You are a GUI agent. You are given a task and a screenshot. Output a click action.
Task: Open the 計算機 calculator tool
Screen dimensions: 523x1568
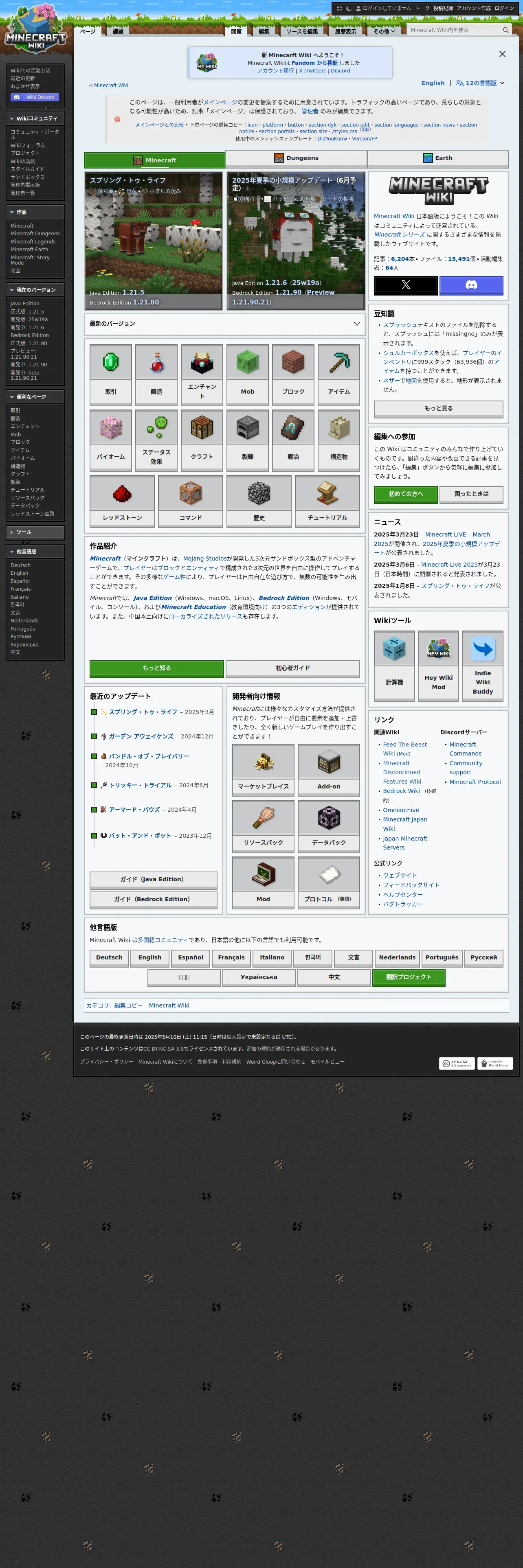click(x=395, y=665)
